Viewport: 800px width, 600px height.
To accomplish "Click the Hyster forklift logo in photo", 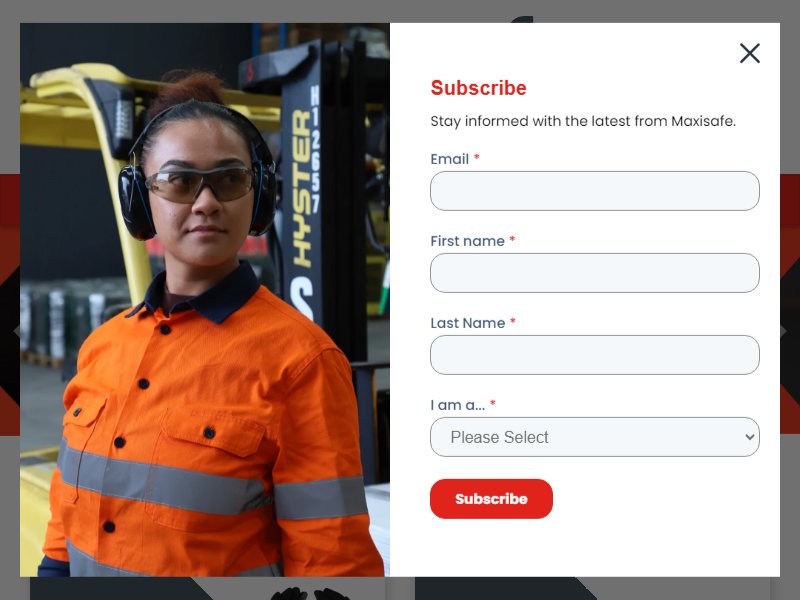I will coord(302,189).
